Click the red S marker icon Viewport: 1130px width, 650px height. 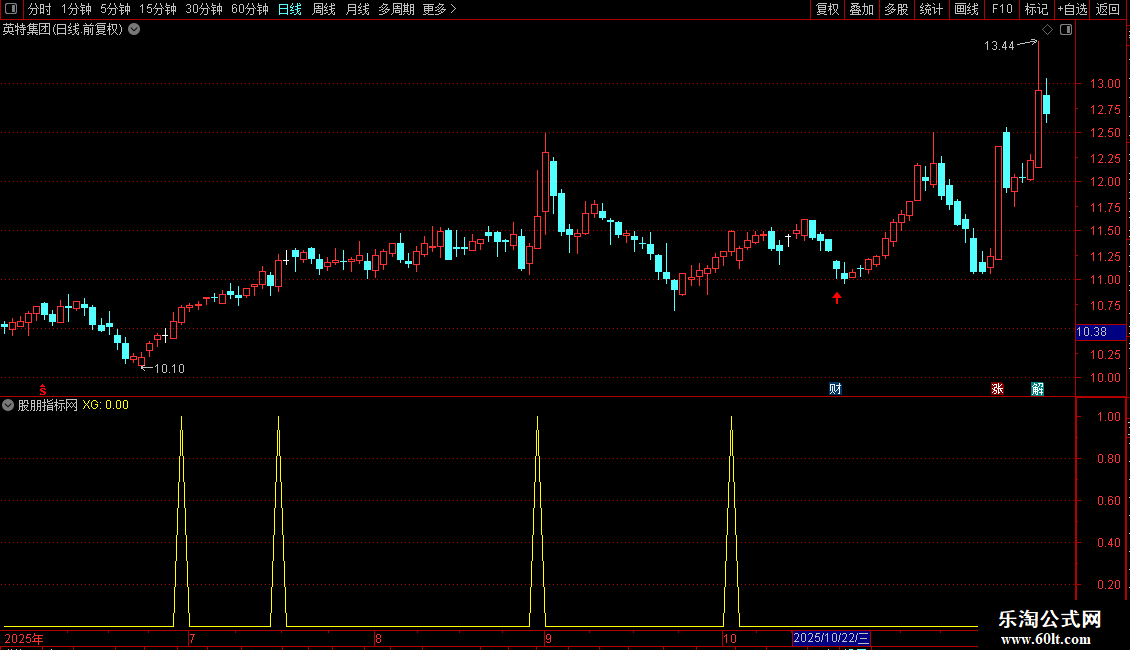43,390
